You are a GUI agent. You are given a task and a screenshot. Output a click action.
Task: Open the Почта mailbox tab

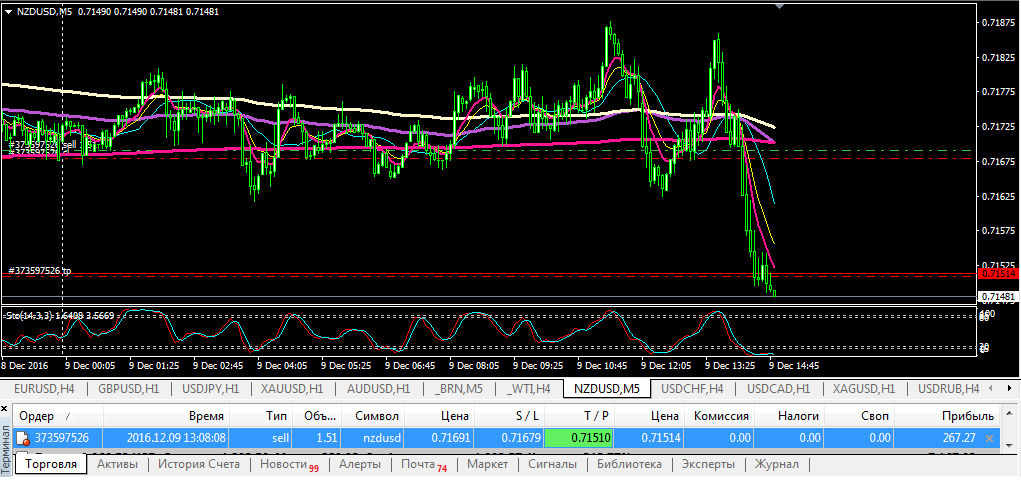pyautogui.click(x=423, y=464)
